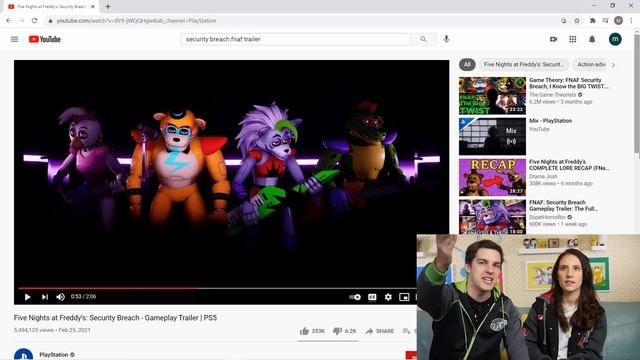Open the YouTube apps grid
This screenshot has height=360, width=640.
[x=573, y=39]
